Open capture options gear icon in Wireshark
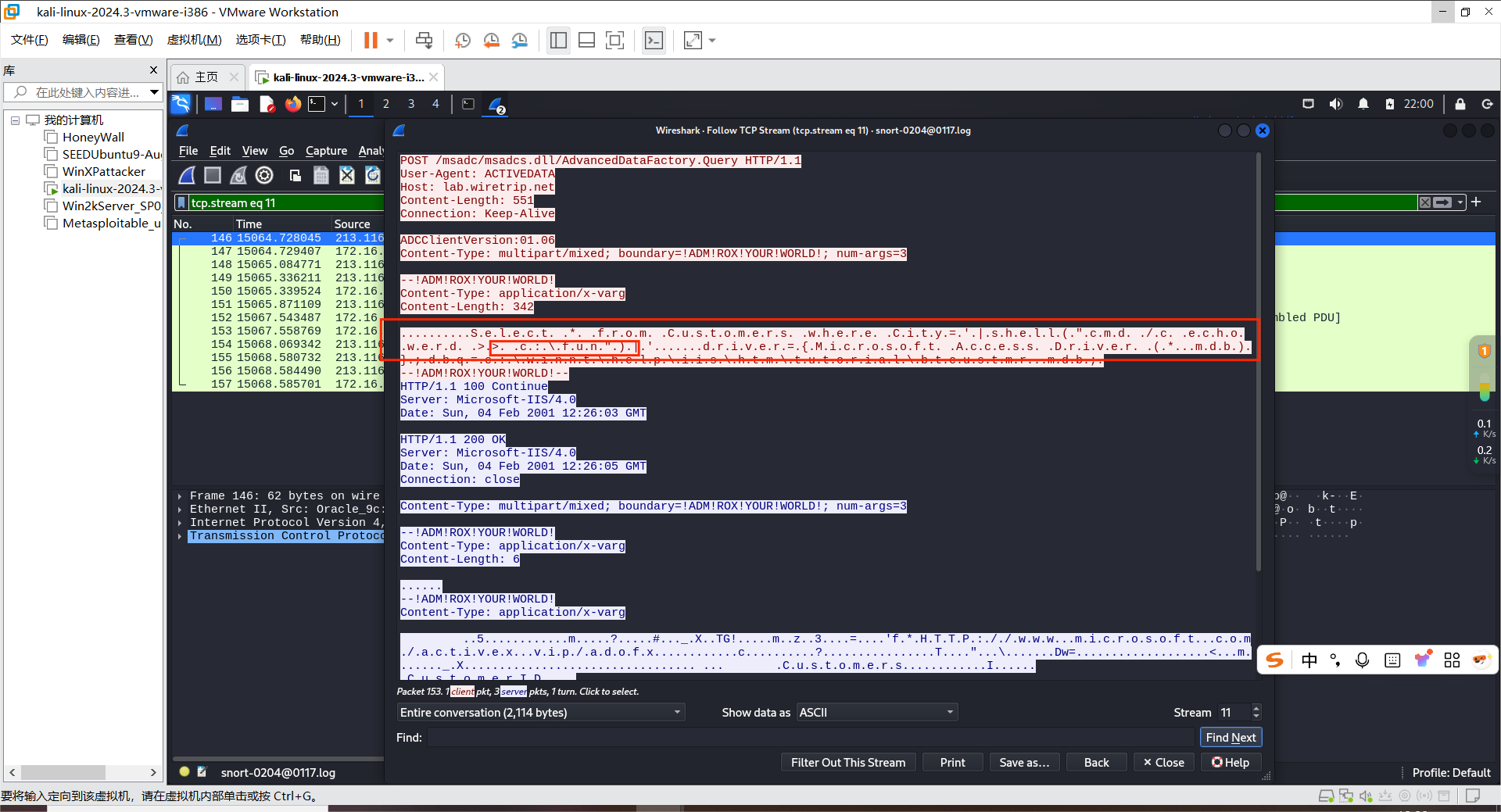 pos(264,175)
